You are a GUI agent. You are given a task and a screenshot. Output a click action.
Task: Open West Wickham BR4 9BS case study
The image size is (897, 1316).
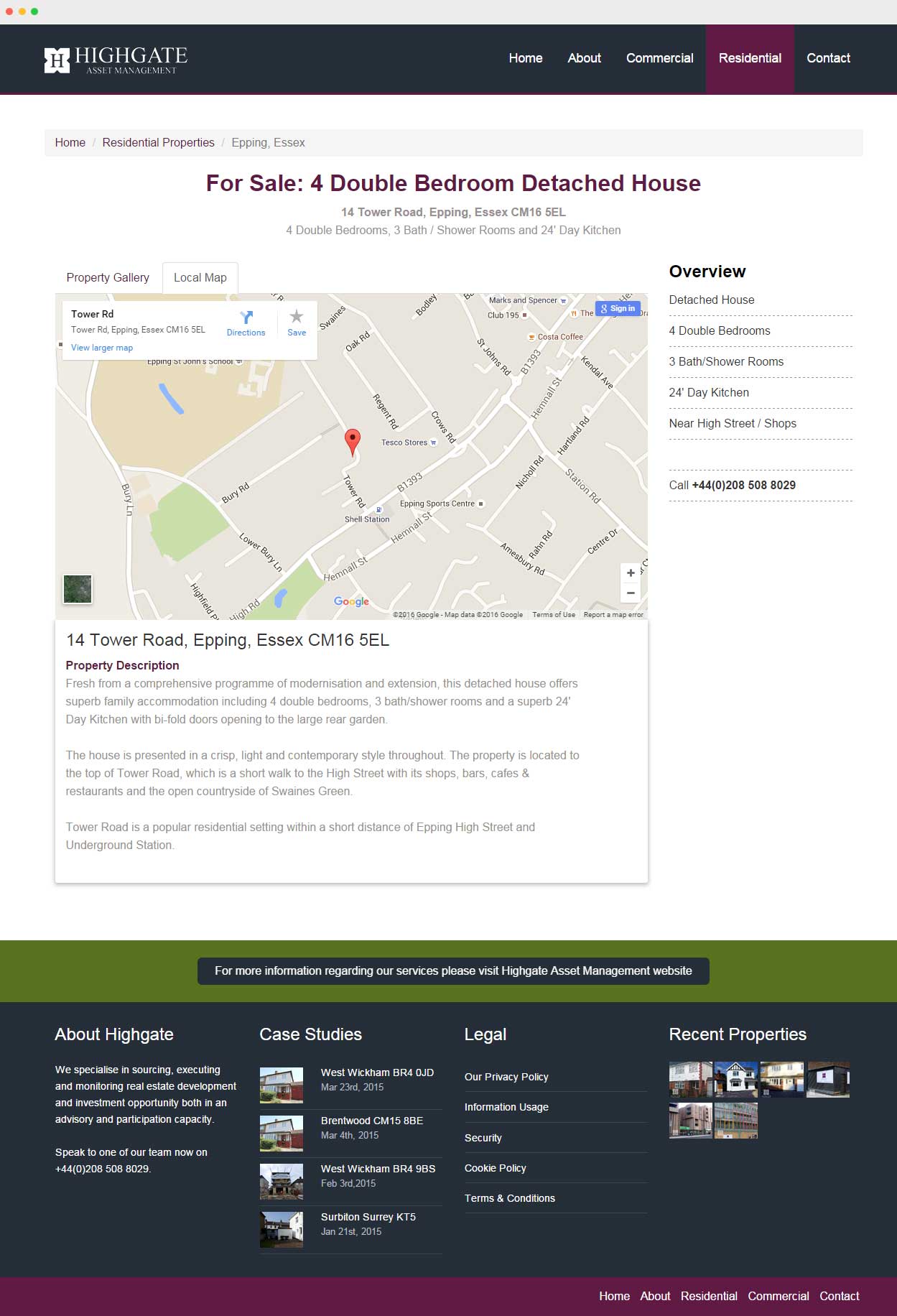point(378,1169)
